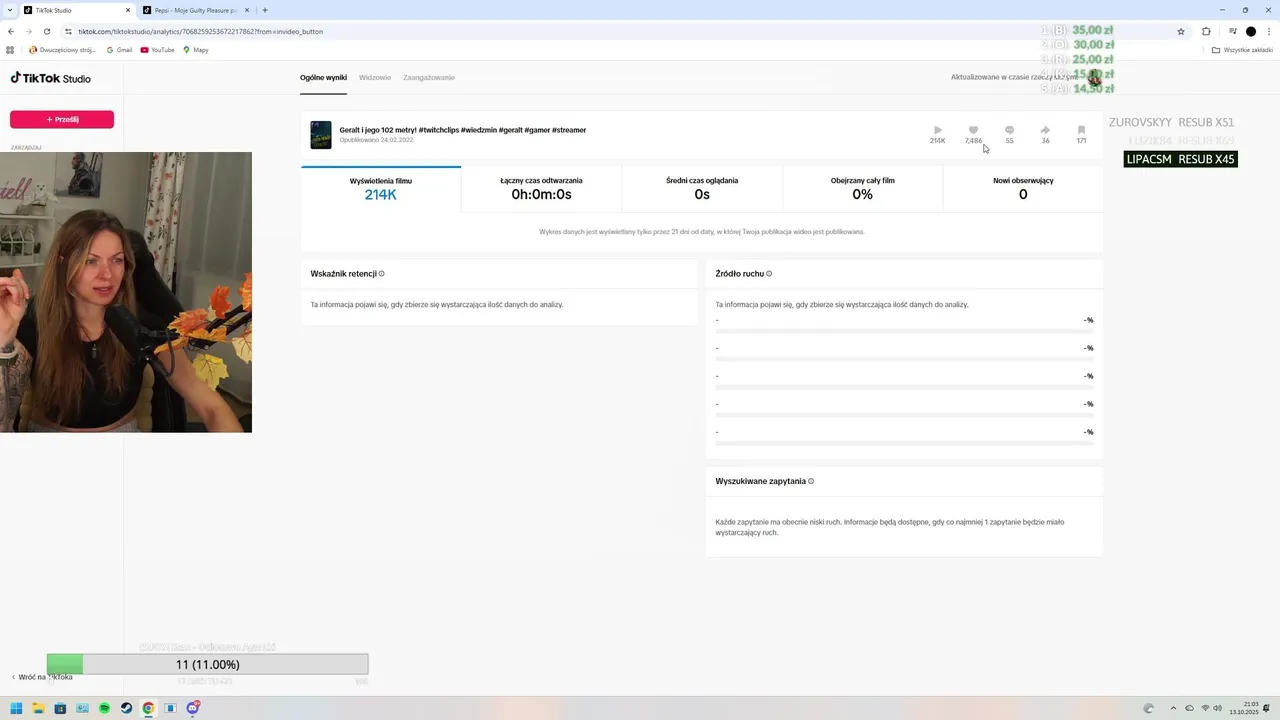Bookmark this page with the star icon
This screenshot has width=1280, height=720.
(x=1181, y=31)
